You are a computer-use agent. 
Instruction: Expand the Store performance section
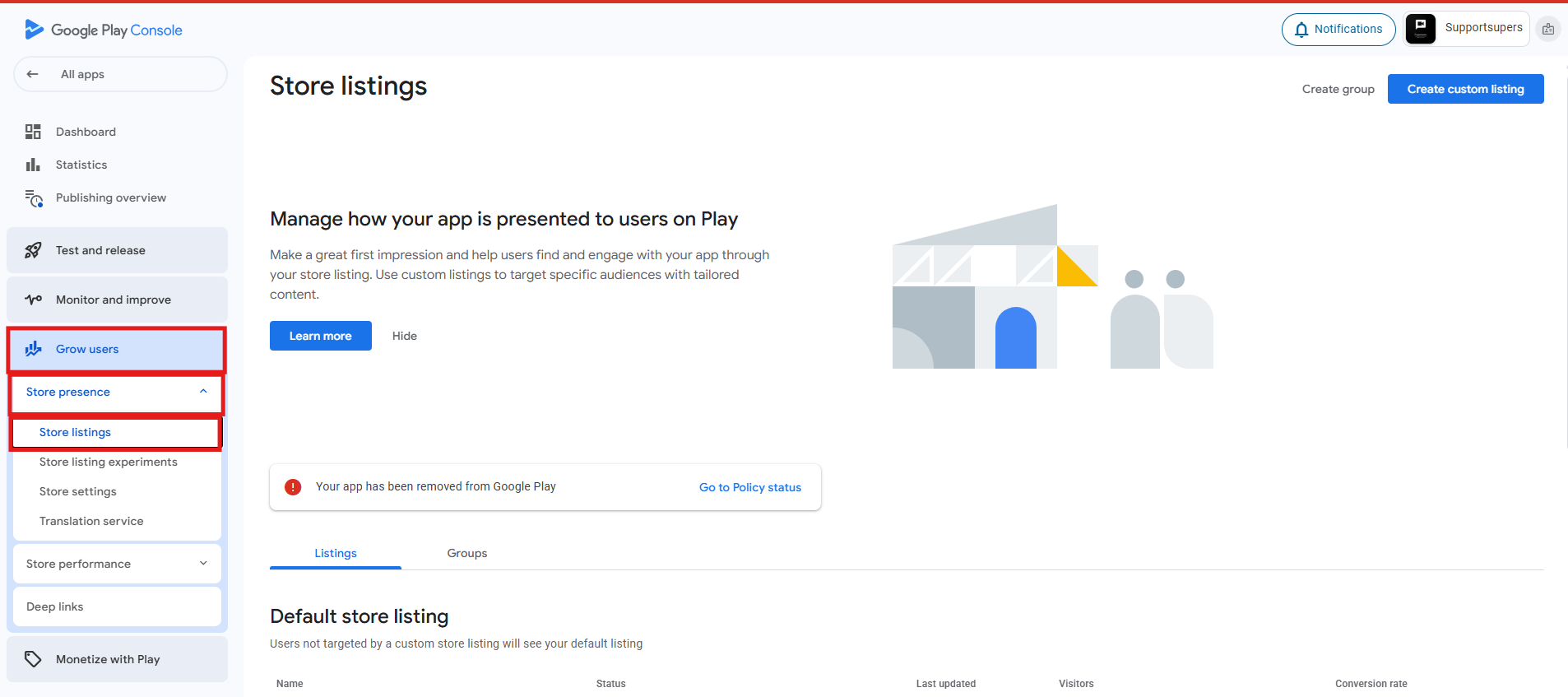point(203,564)
